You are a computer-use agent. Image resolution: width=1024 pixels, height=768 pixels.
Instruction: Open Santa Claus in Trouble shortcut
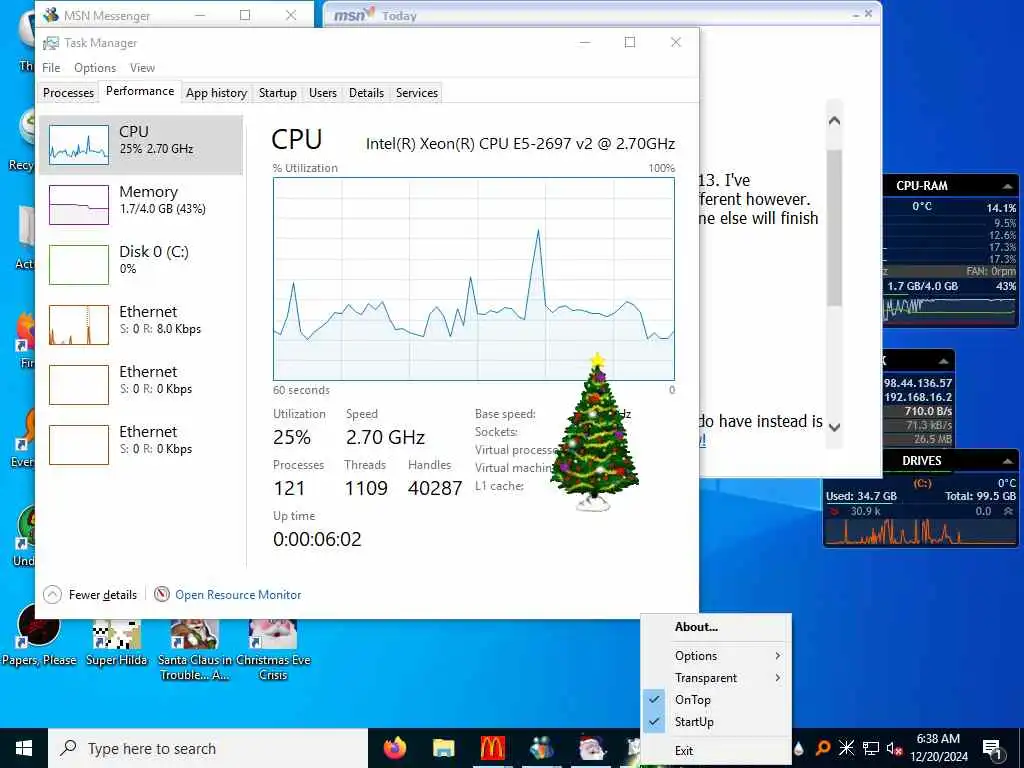click(x=195, y=650)
